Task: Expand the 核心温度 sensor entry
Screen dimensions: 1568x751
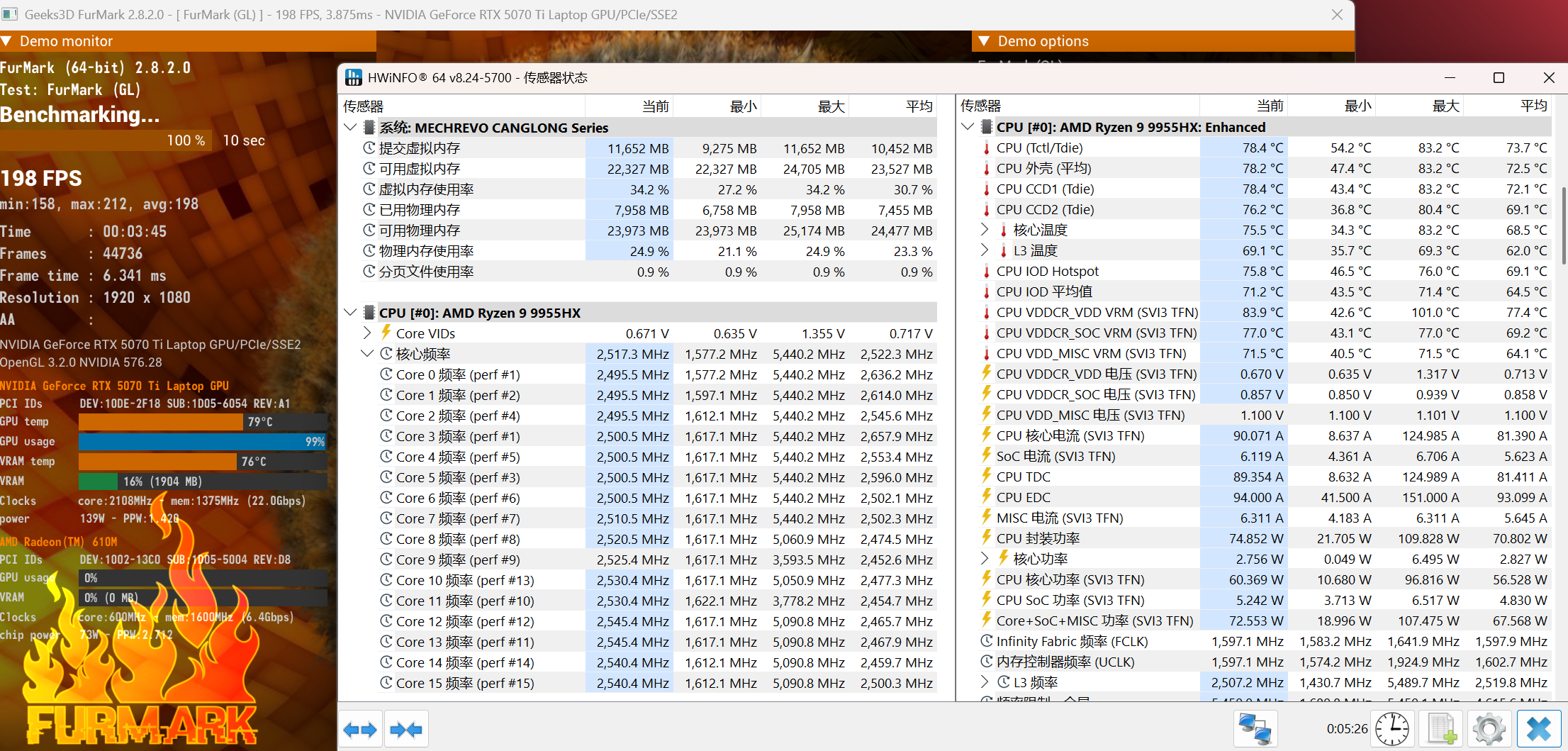Action: [985, 229]
